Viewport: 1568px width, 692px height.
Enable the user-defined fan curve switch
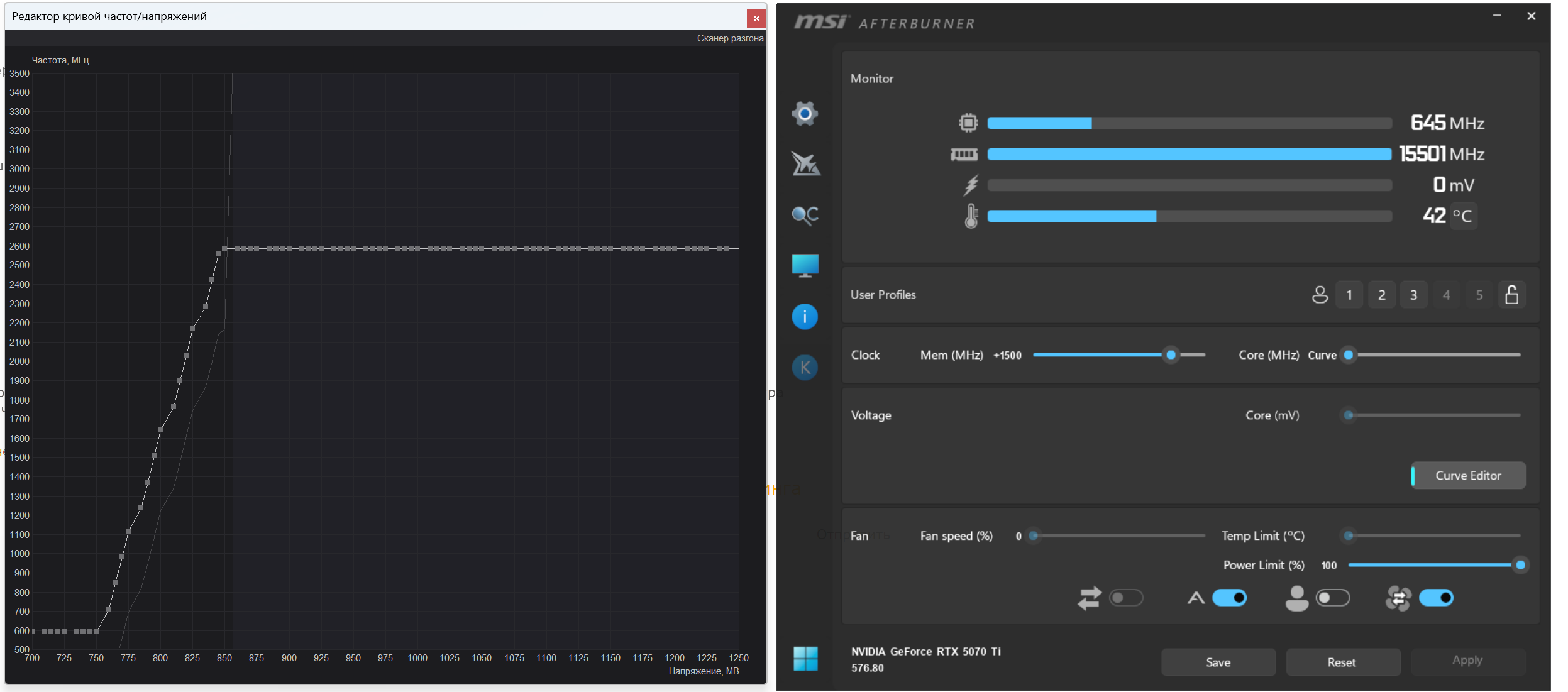1333,598
